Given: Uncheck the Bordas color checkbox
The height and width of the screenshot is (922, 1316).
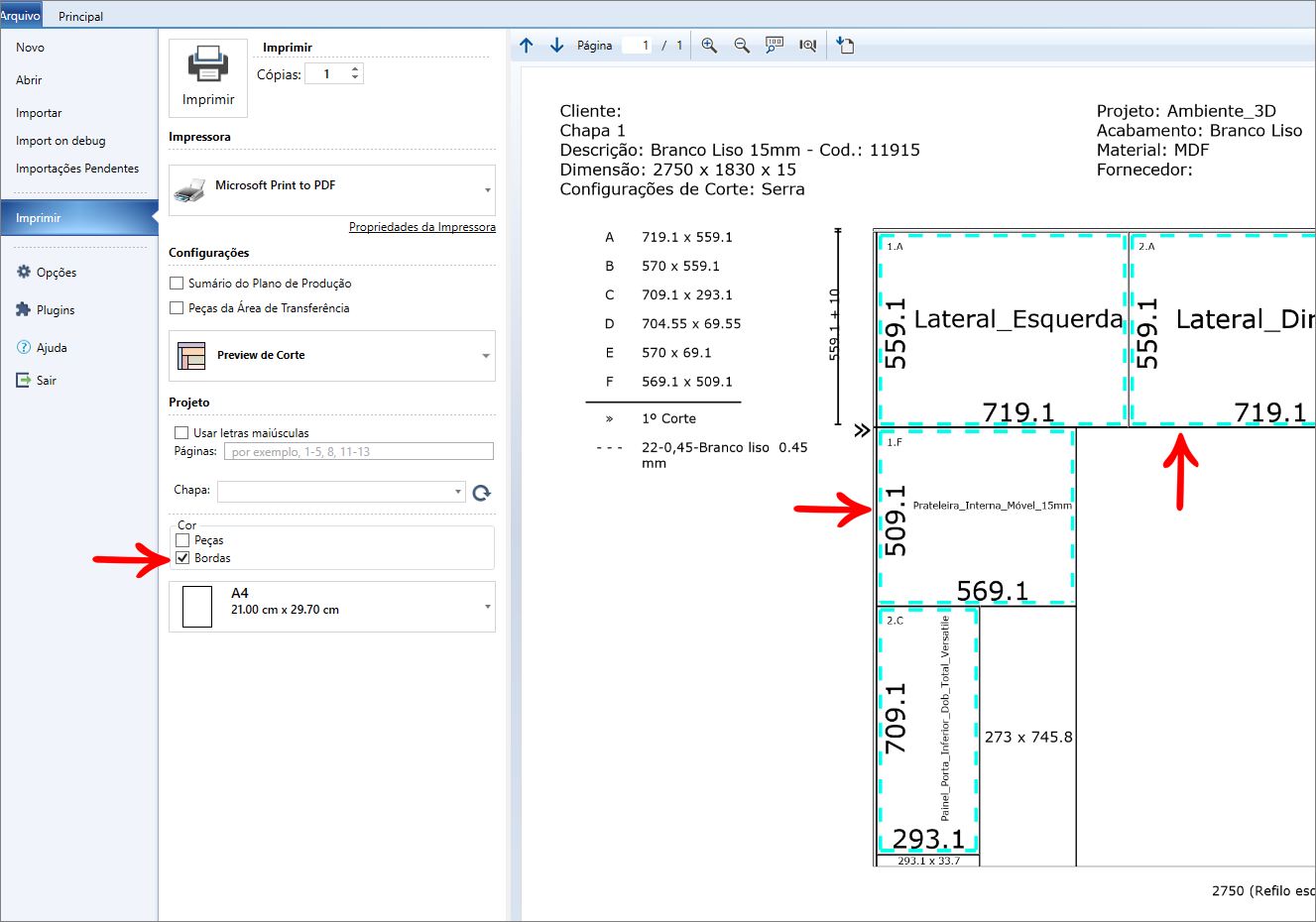Looking at the screenshot, I should 182,558.
